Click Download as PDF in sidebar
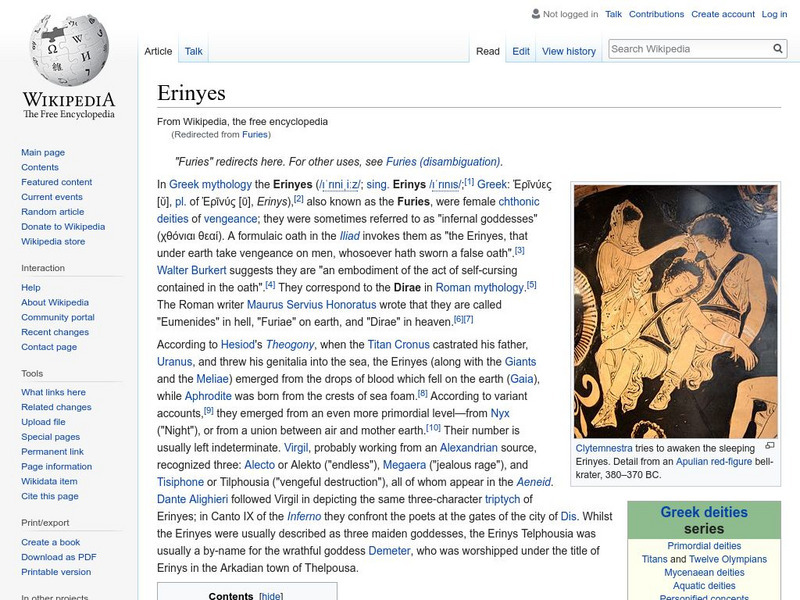The width and height of the screenshot is (800, 600). [58, 557]
